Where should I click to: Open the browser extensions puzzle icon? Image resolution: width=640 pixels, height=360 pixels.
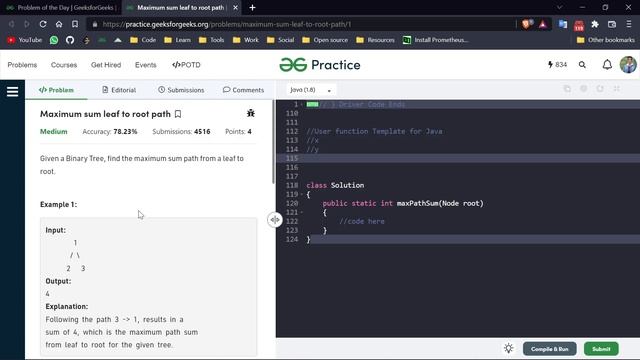(595, 24)
